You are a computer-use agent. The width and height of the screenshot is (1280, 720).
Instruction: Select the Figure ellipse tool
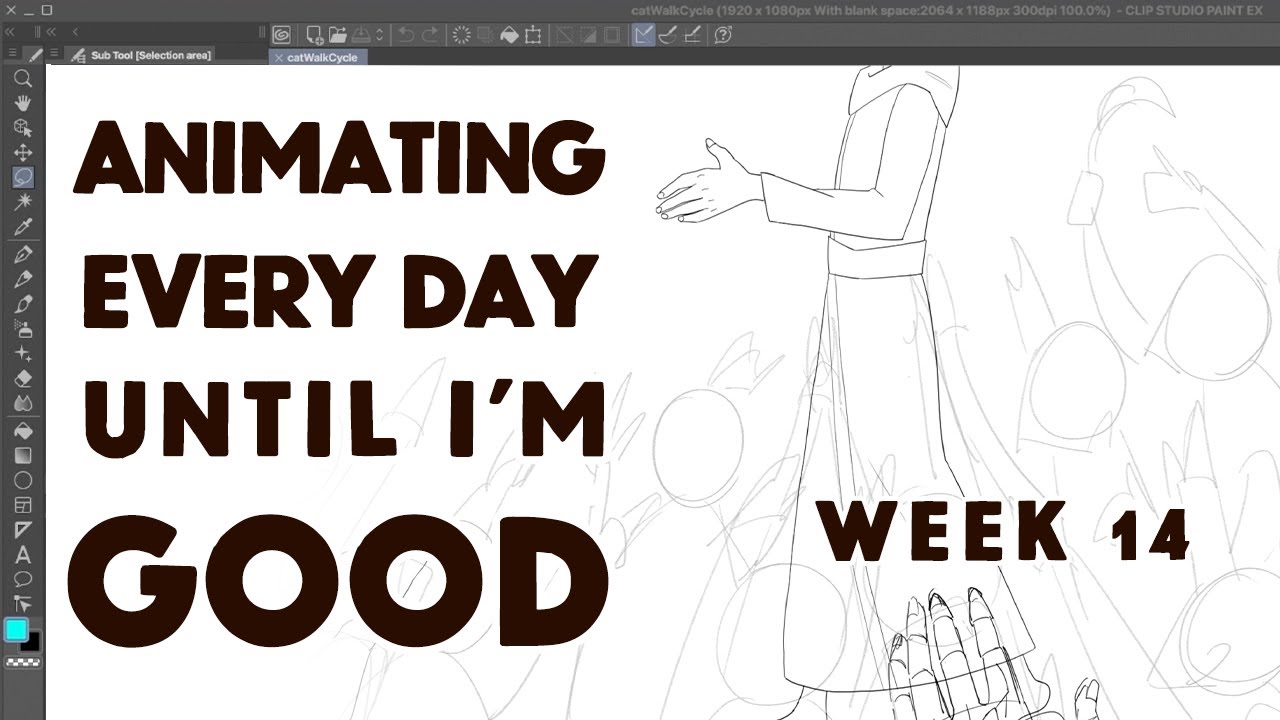pyautogui.click(x=23, y=481)
